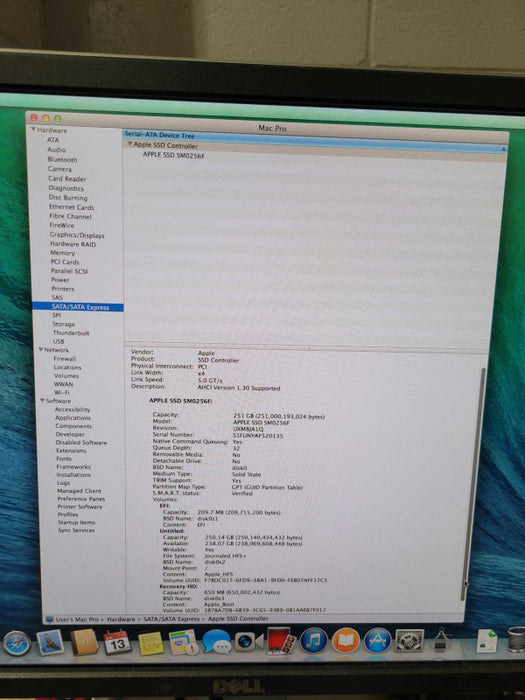Click User's Mac Pro in path bar

tap(77, 620)
